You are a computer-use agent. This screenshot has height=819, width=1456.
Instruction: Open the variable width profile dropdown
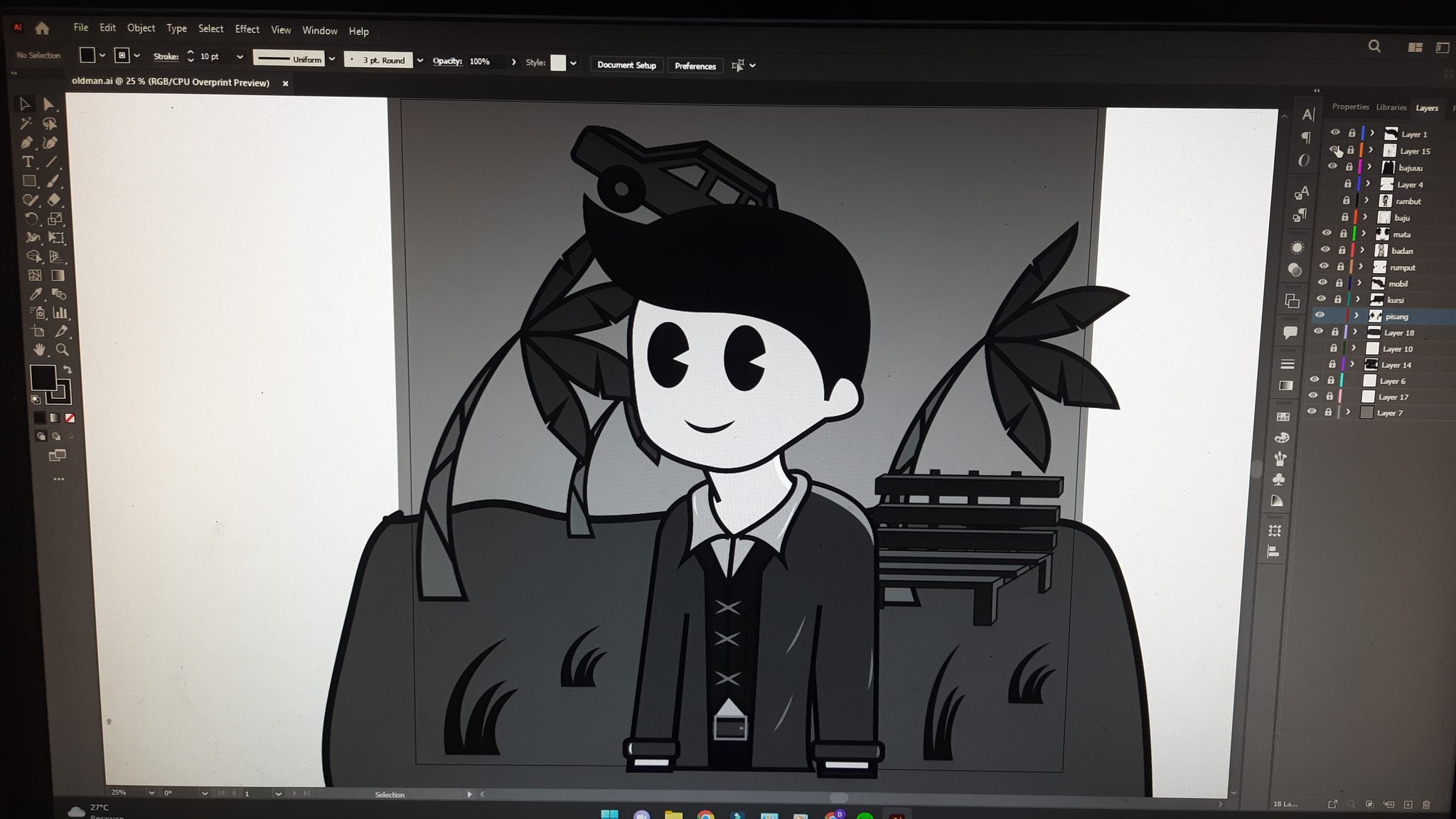coord(331,59)
